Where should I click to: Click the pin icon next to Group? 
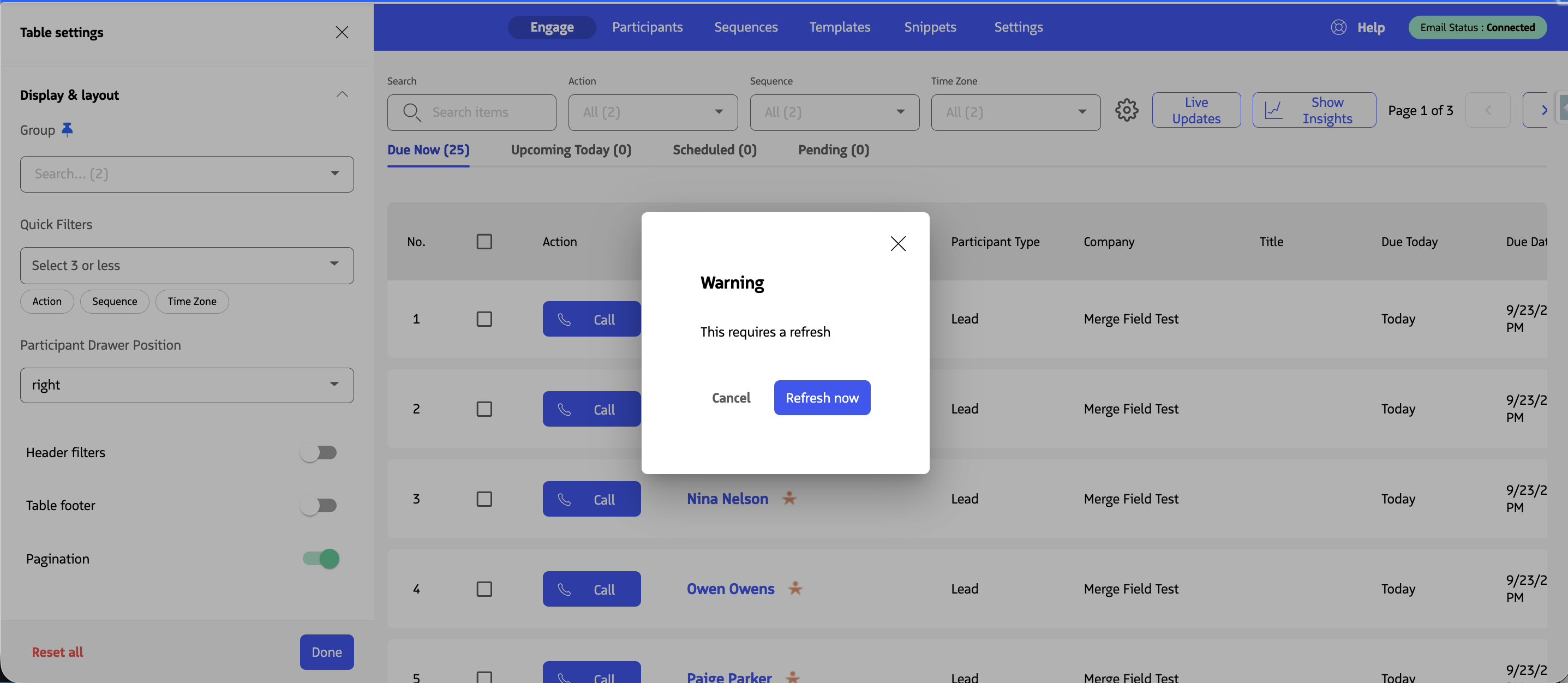67,130
